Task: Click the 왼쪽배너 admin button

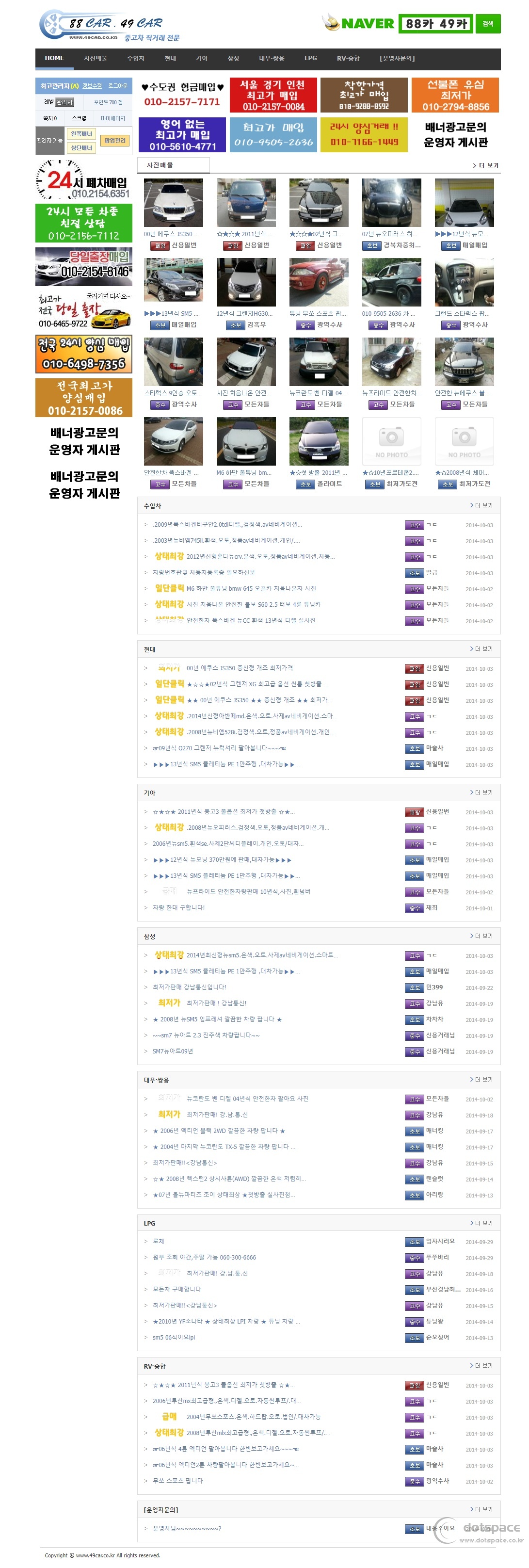Action: point(81,134)
